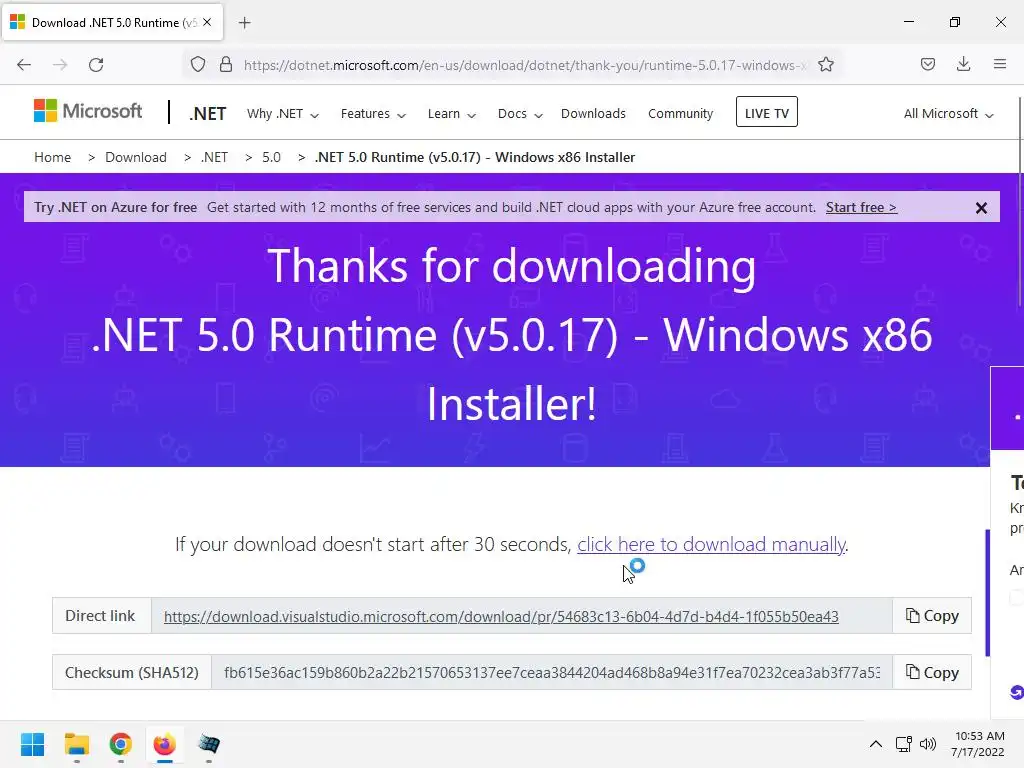Open the network status tray icon
This screenshot has height=768, width=1024.
click(x=904, y=744)
